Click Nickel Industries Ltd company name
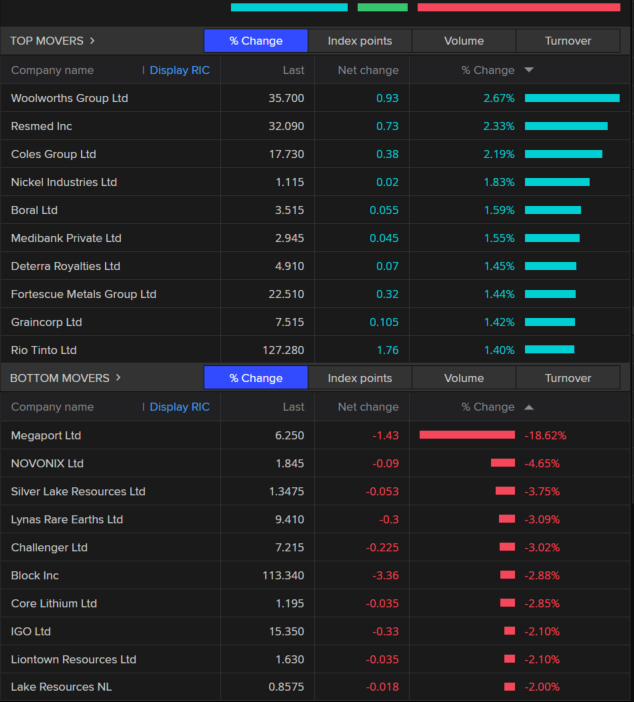The height and width of the screenshot is (702, 634). click(64, 182)
